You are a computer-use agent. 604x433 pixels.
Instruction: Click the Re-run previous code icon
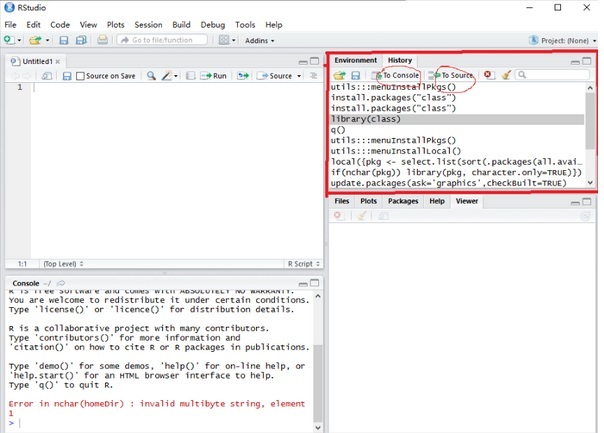tap(244, 76)
